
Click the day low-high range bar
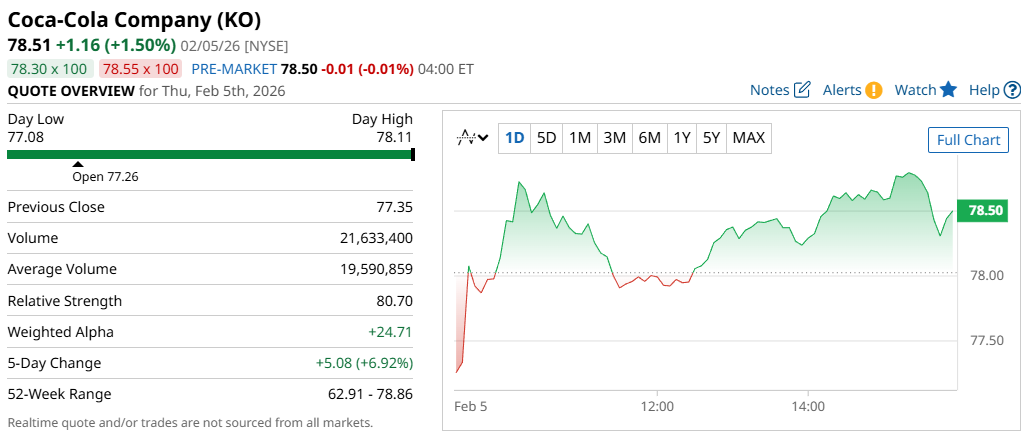click(x=210, y=154)
